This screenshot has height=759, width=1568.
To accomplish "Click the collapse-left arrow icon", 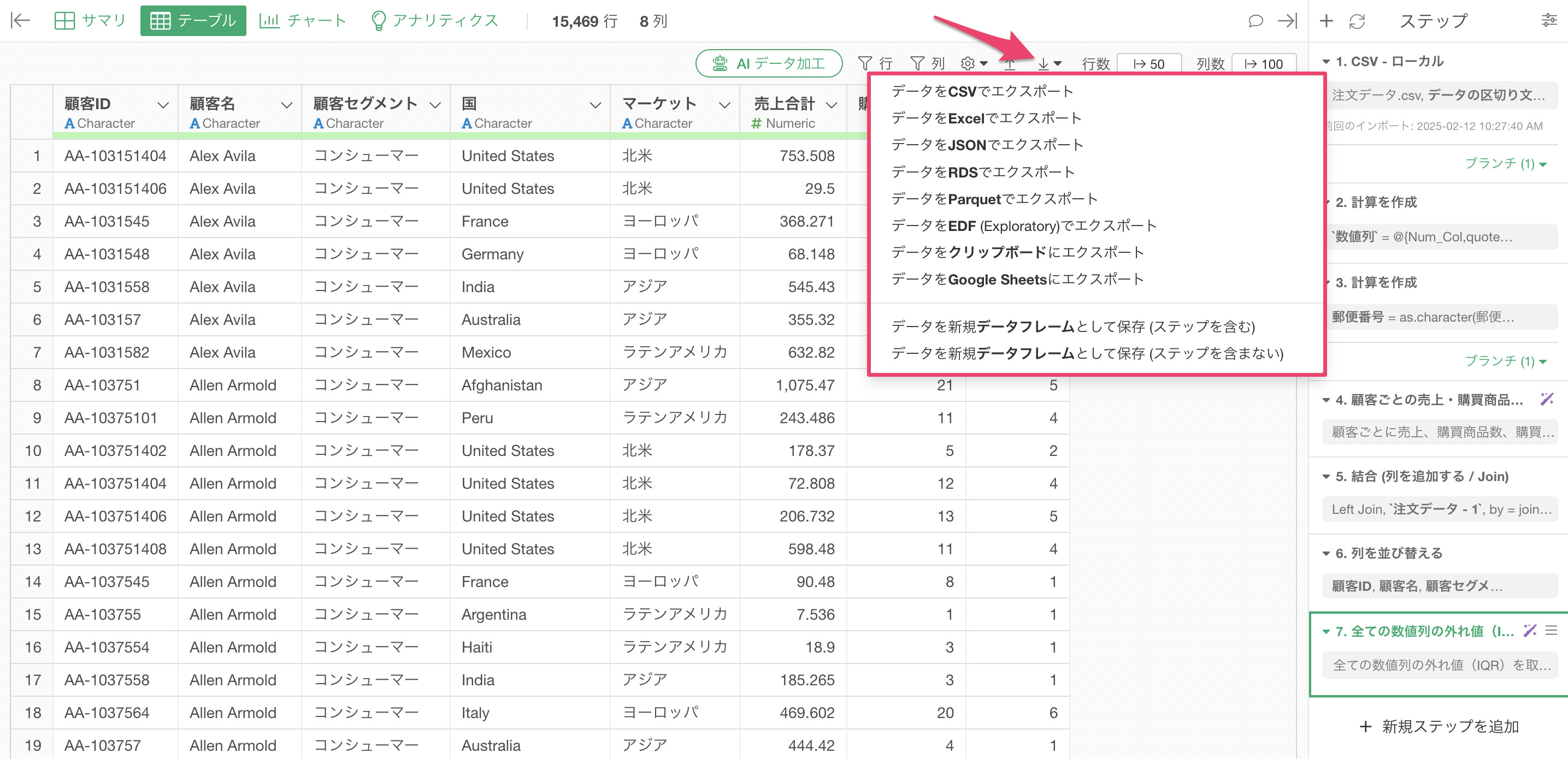I will tap(20, 21).
